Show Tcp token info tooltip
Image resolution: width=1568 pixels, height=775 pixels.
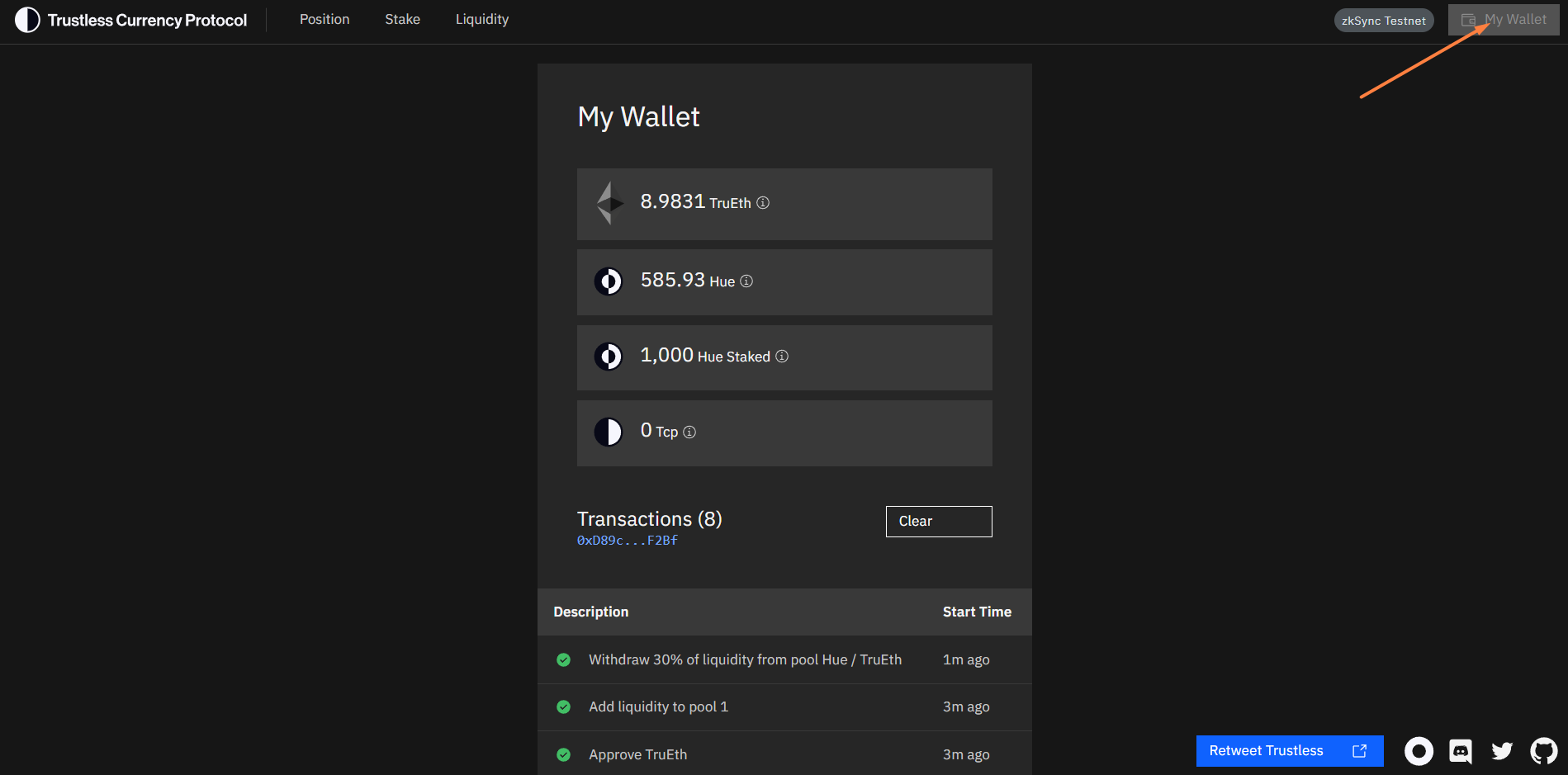pyautogui.click(x=689, y=432)
